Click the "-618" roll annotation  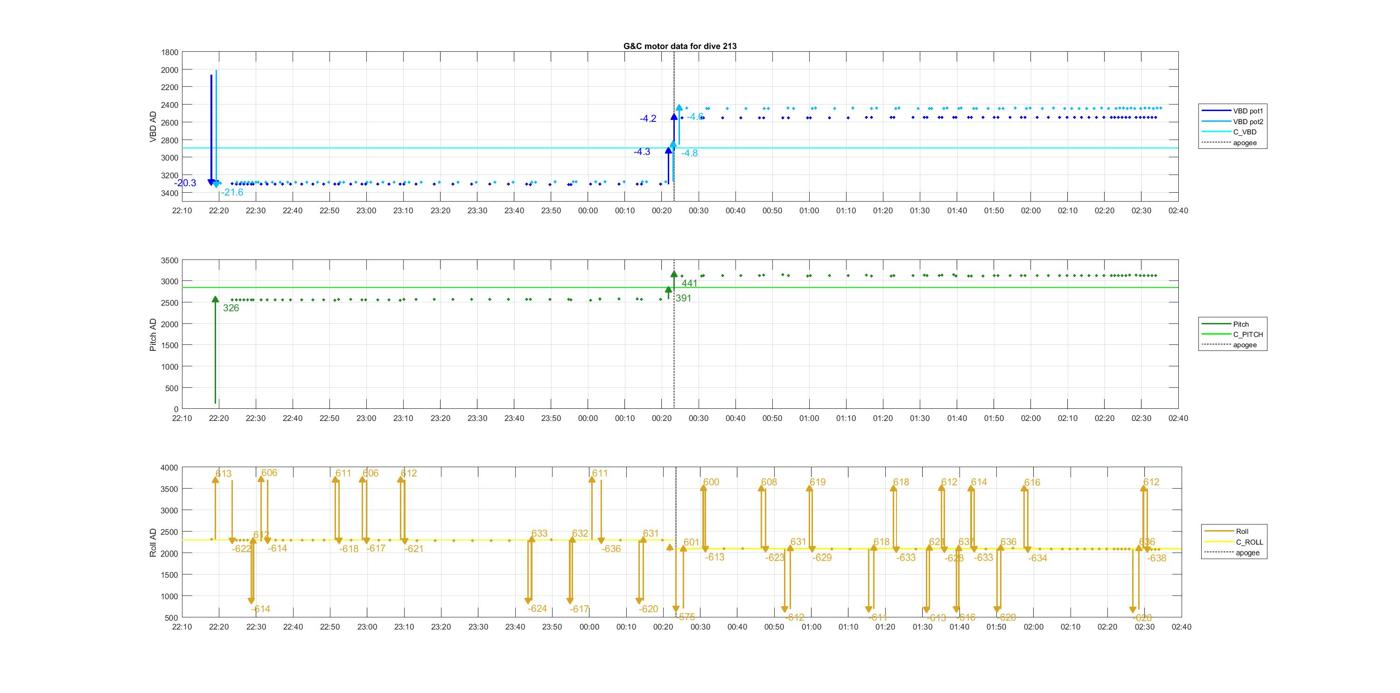point(348,548)
